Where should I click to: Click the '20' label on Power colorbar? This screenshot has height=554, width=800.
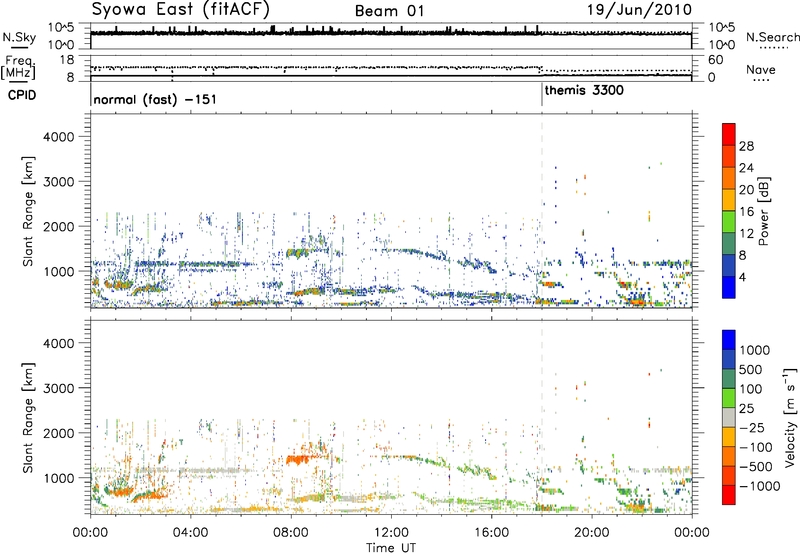[x=746, y=190]
